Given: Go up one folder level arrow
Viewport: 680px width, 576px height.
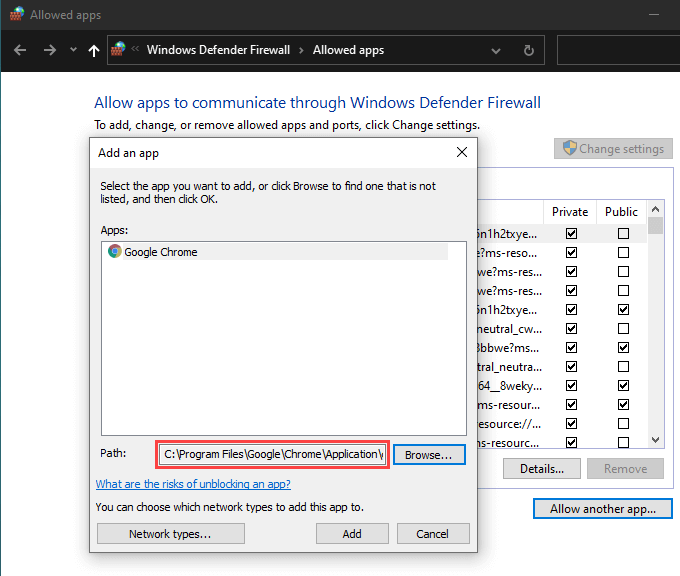Looking at the screenshot, I should point(94,50).
